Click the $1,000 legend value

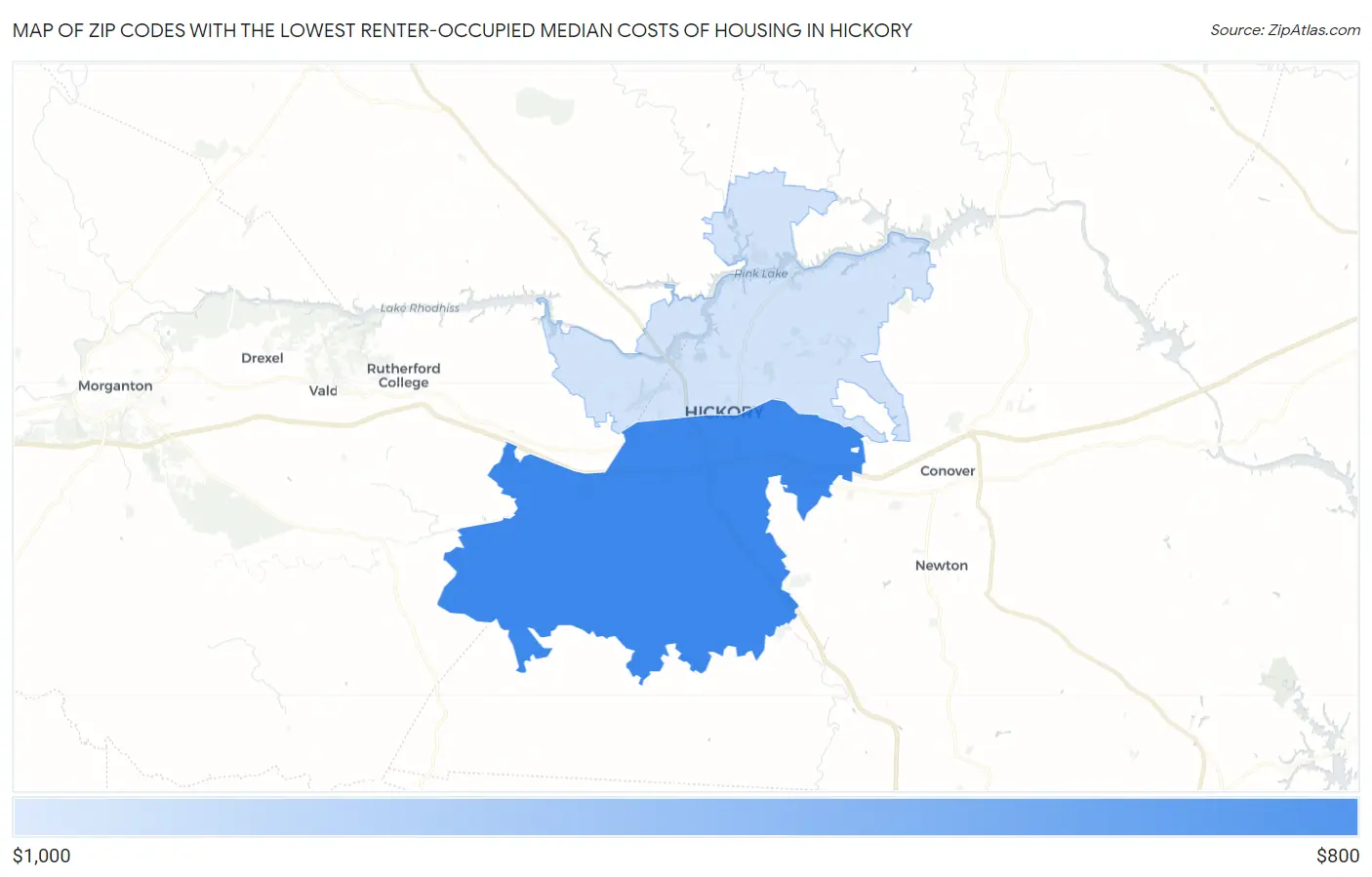coord(42,856)
